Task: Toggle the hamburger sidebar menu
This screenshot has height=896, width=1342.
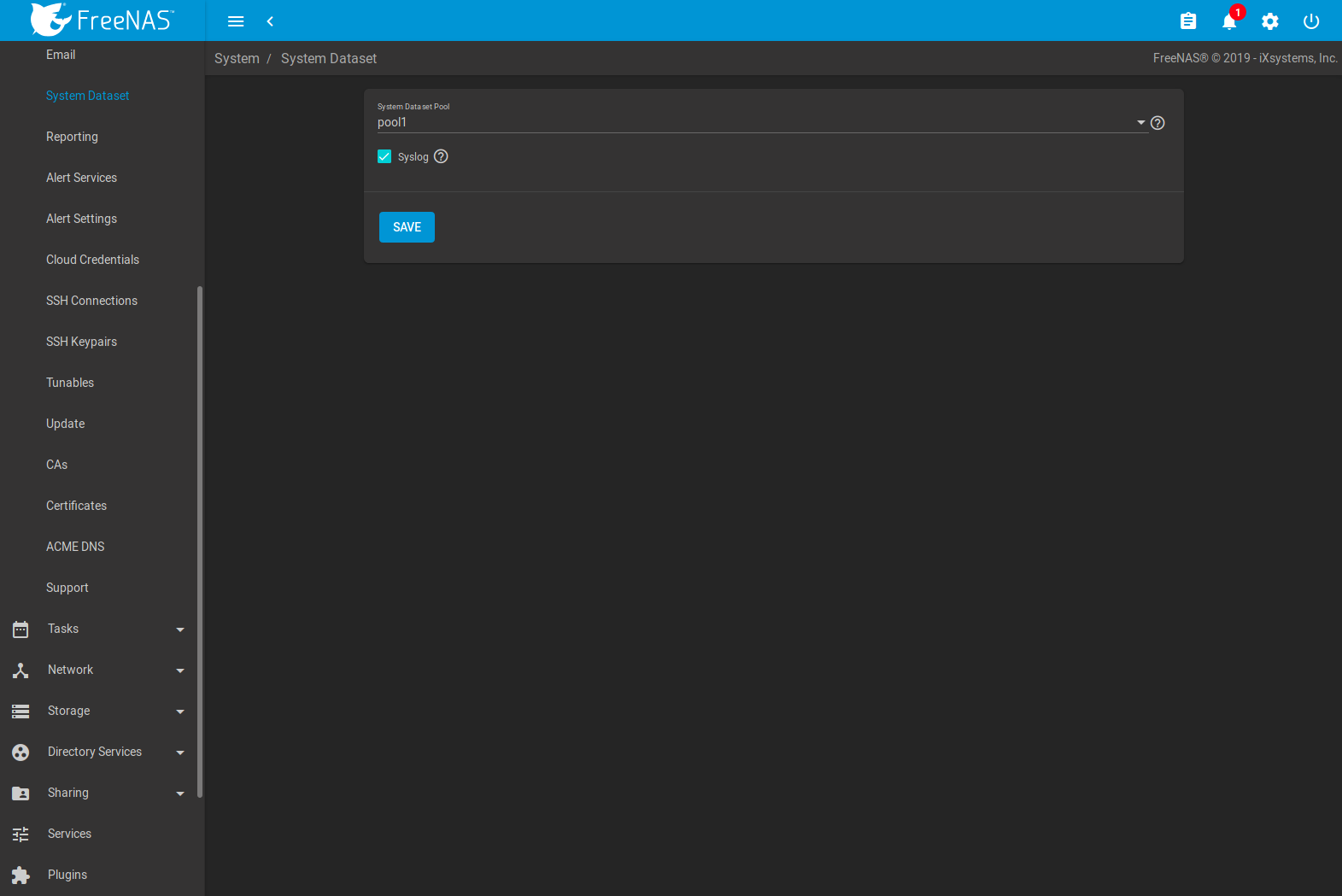Action: click(x=236, y=21)
